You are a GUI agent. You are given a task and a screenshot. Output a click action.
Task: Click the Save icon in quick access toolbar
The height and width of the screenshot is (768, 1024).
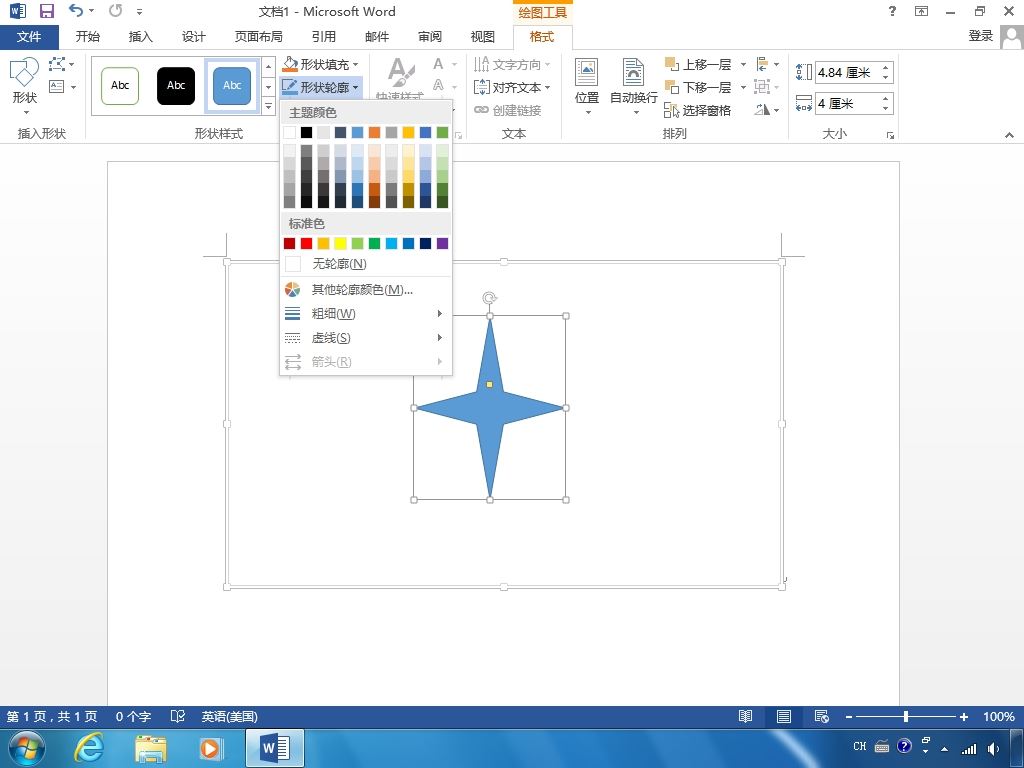[x=47, y=12]
